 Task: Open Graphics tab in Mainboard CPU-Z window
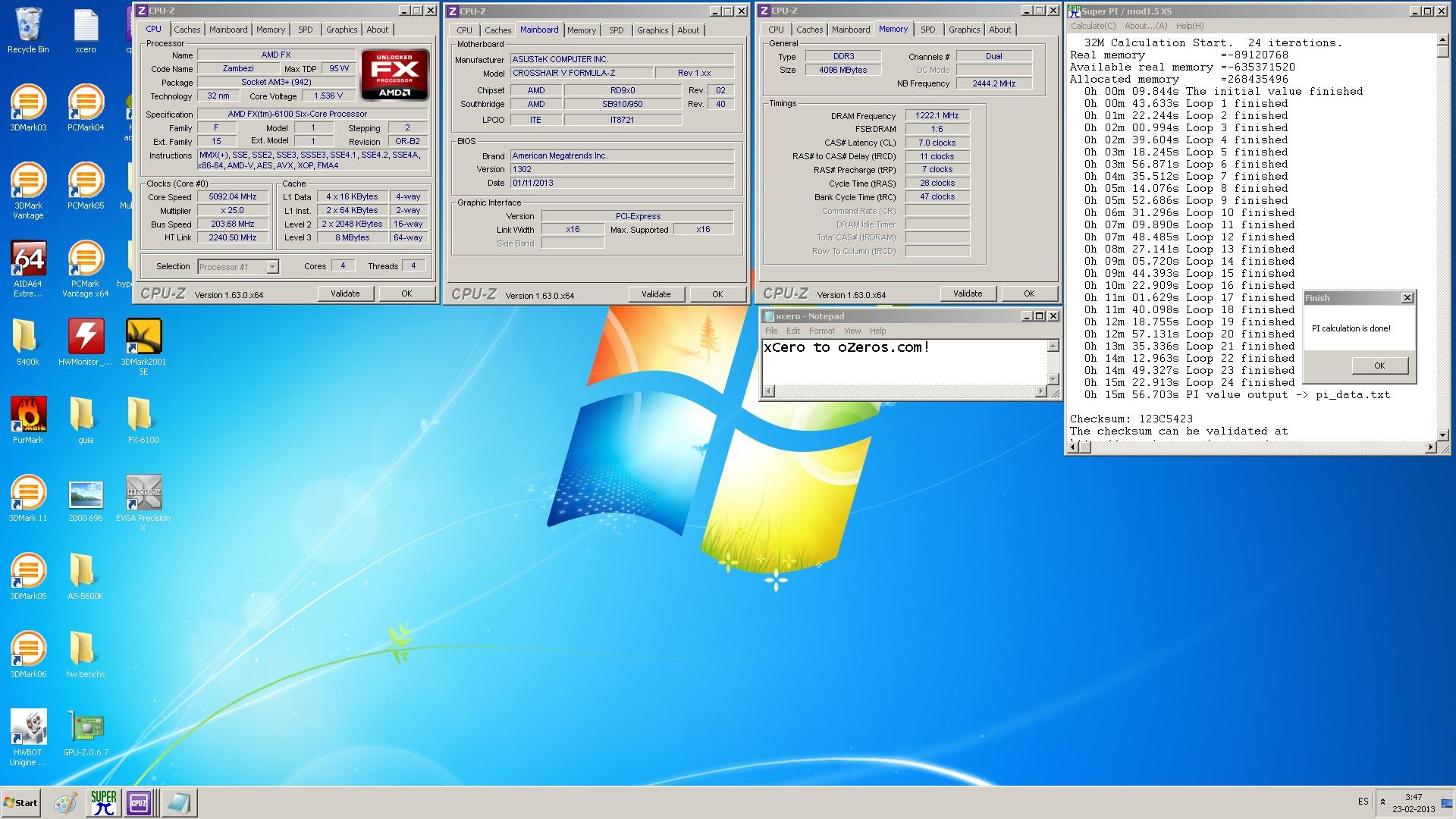pyautogui.click(x=652, y=30)
